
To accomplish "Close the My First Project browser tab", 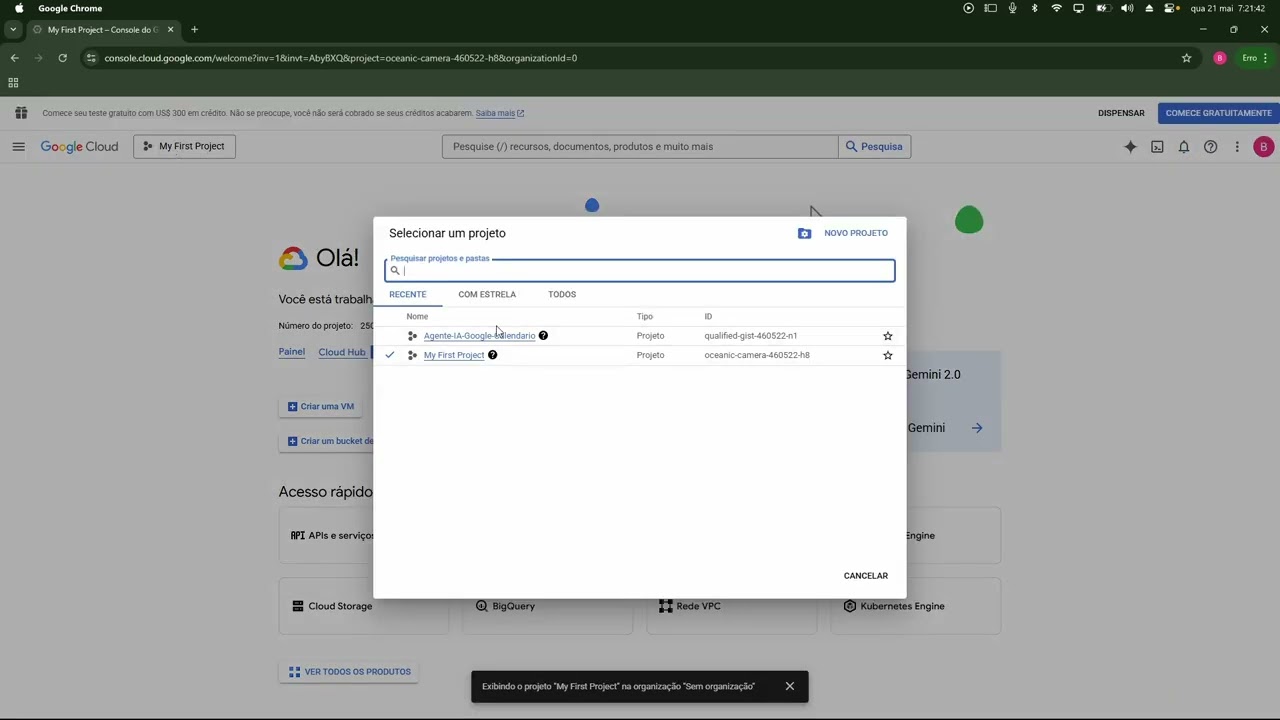I will click(x=170, y=30).
